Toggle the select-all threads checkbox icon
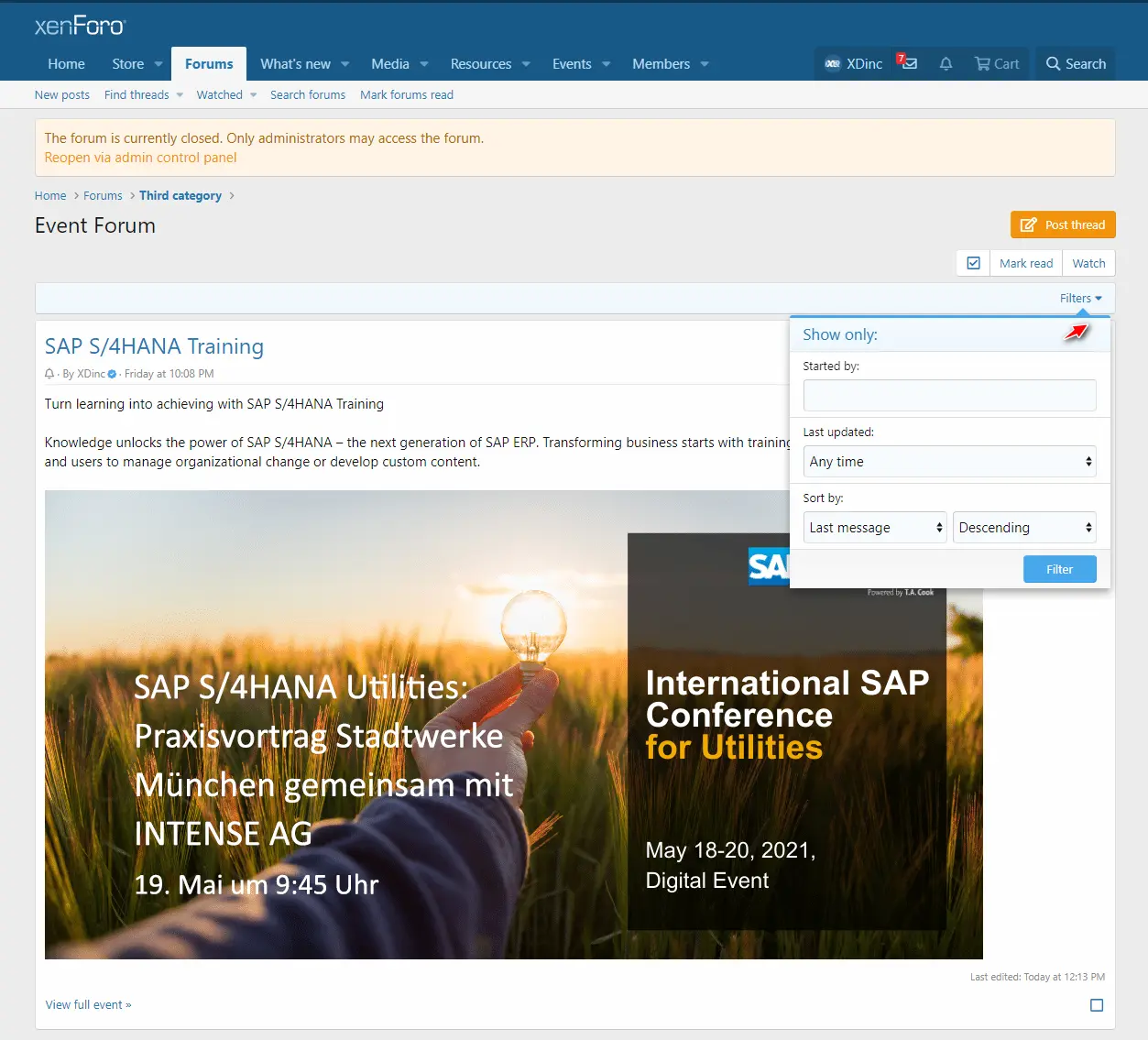1148x1040 pixels. click(973, 263)
